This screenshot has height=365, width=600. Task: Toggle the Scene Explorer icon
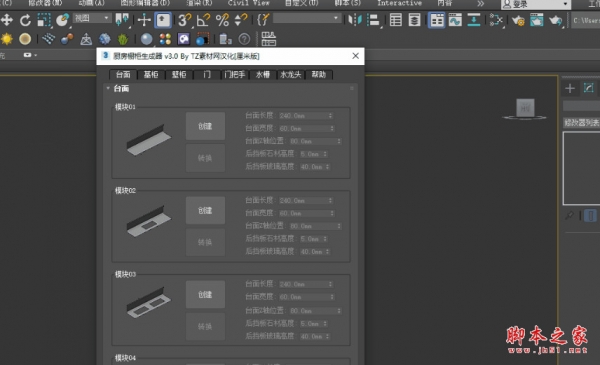[396, 20]
